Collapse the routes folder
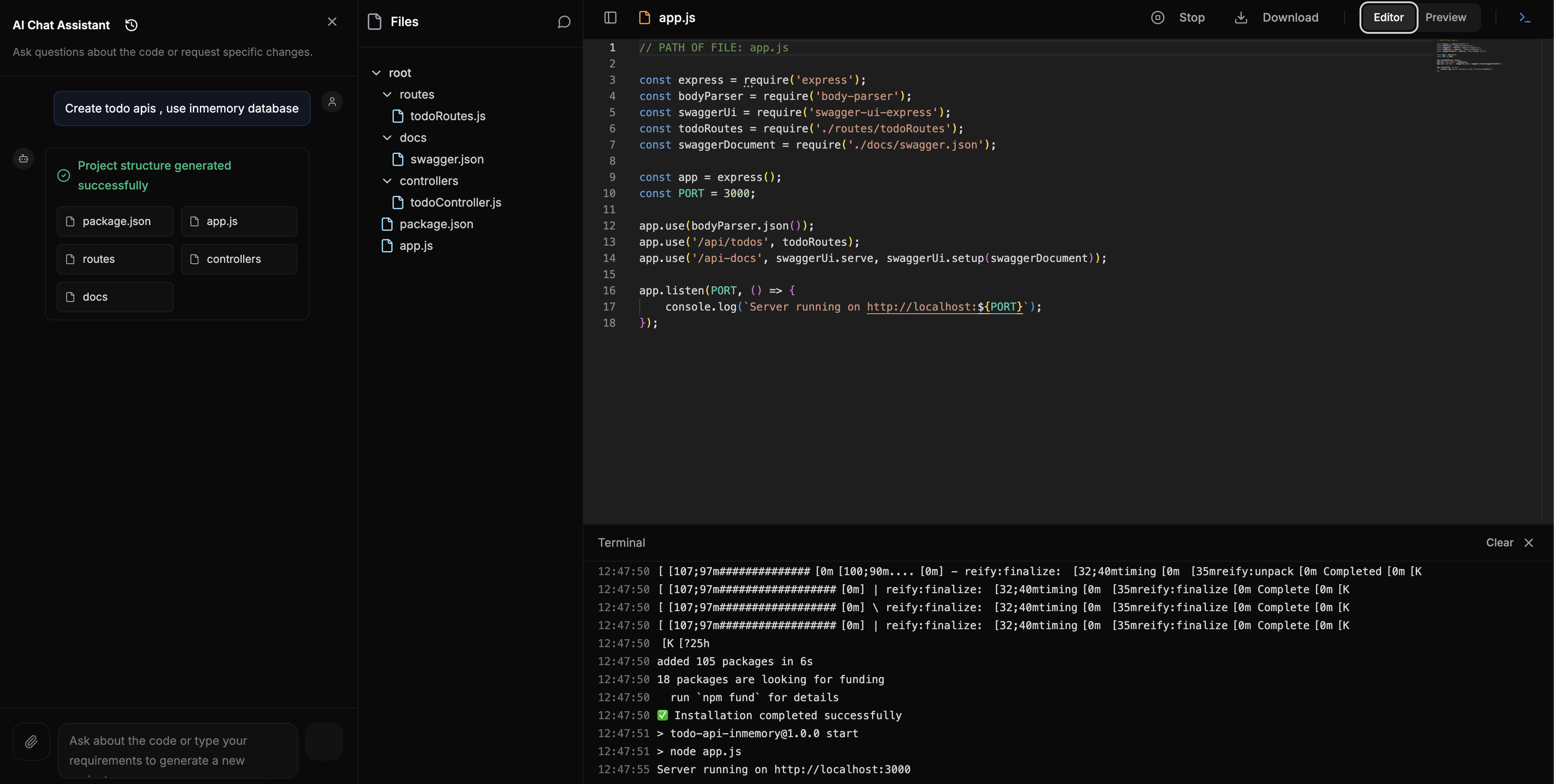 (x=387, y=95)
